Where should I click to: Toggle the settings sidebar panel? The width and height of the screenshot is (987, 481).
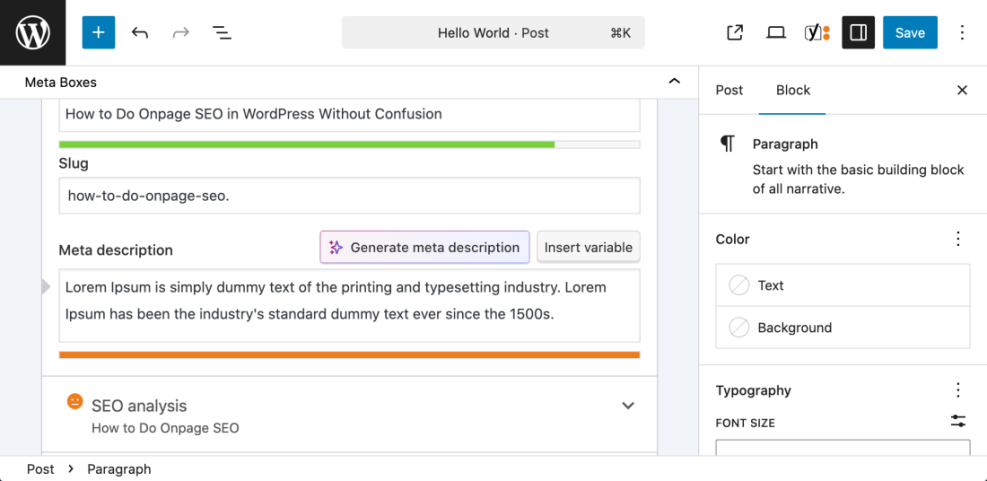[x=858, y=33]
